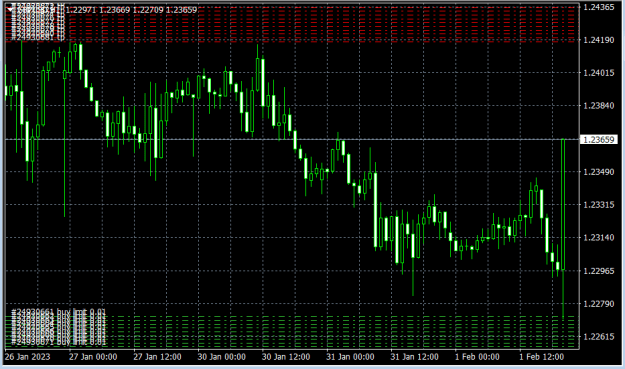Click price scale label 1.24365
This screenshot has width=625, height=369.
click(x=599, y=7)
